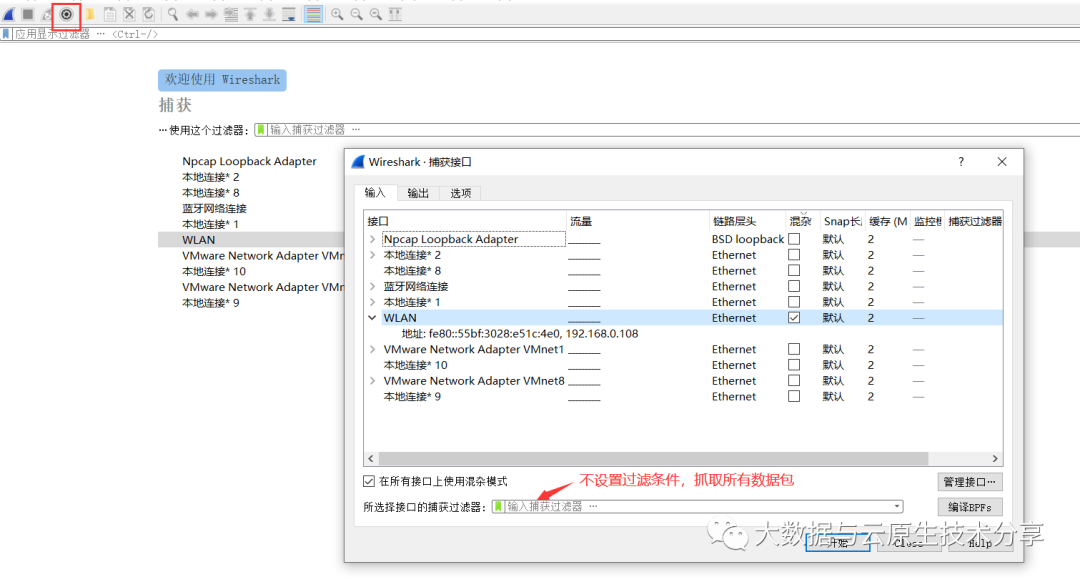
Task: Select Npcap Loopback Adapter in the welcome page list
Action: pyautogui.click(x=249, y=161)
